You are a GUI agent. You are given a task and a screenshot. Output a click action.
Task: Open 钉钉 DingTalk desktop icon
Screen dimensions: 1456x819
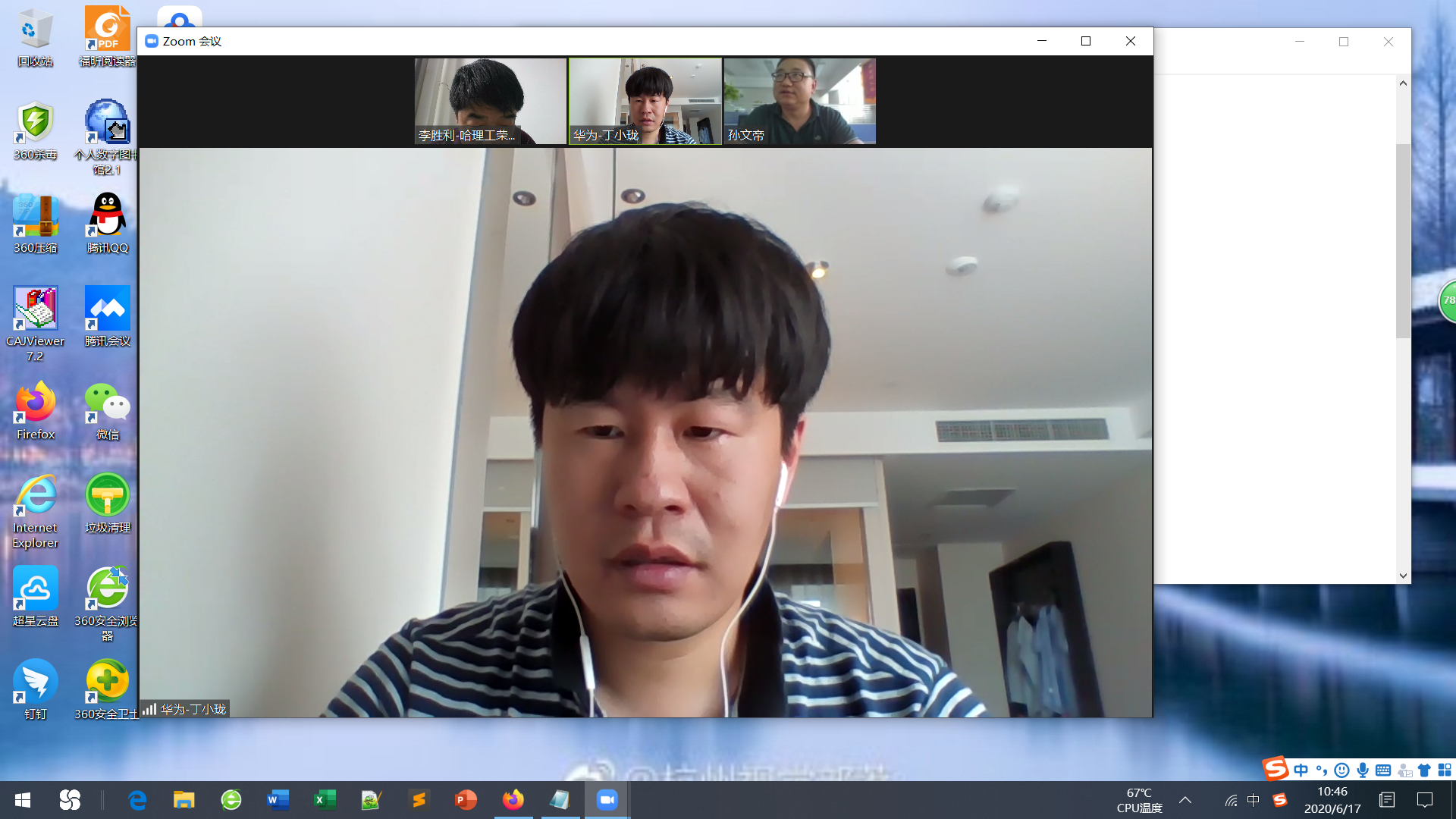[x=35, y=690]
